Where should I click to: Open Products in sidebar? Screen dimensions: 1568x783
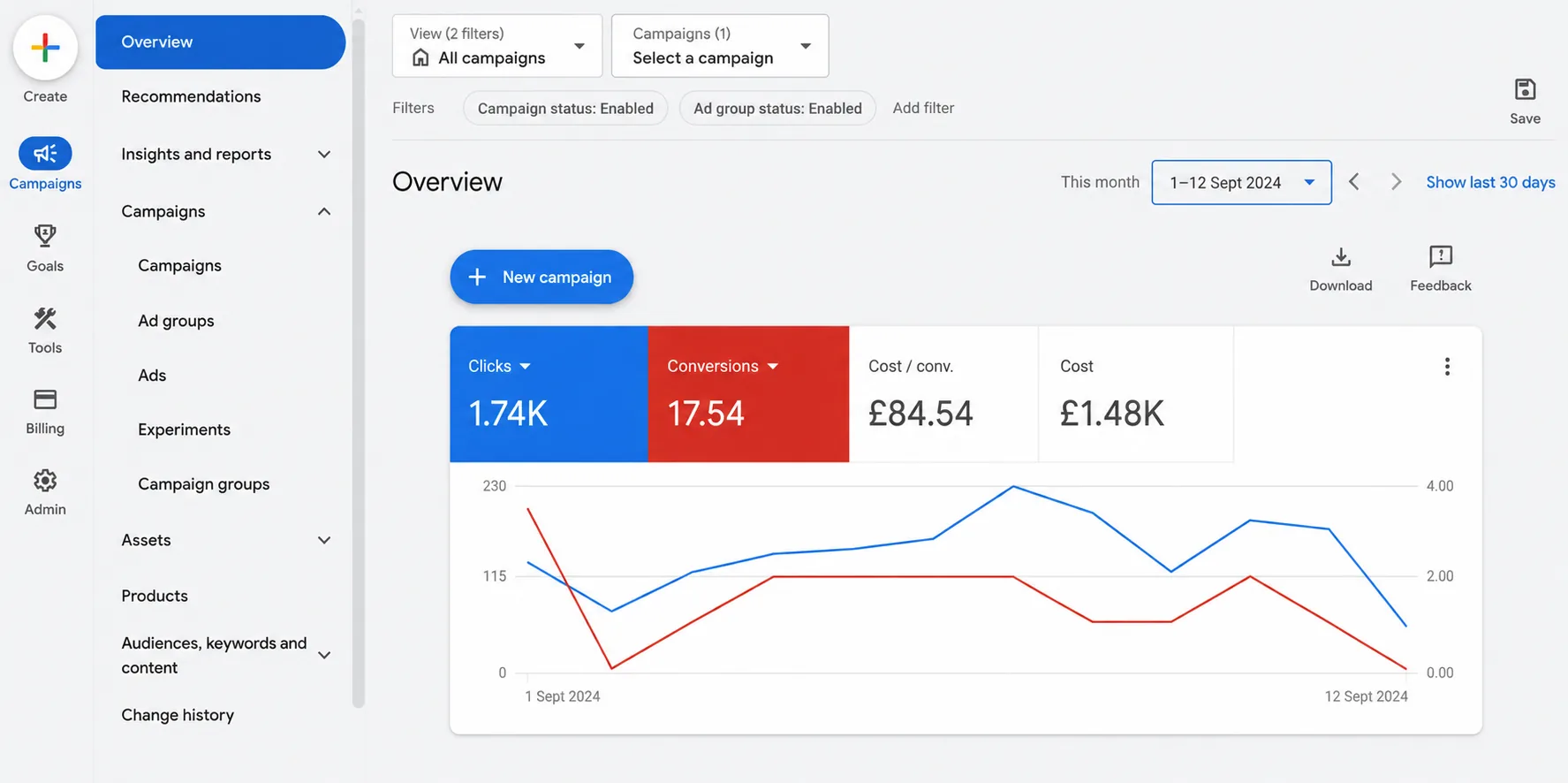[x=155, y=596]
